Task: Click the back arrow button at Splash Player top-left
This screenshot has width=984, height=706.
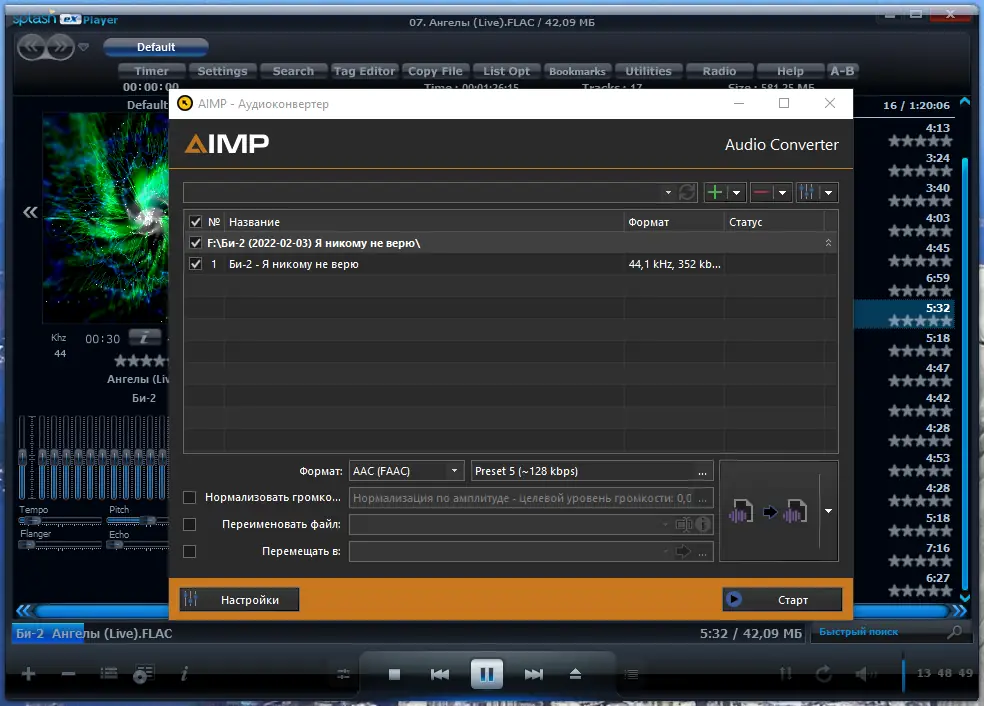Action: (32, 46)
